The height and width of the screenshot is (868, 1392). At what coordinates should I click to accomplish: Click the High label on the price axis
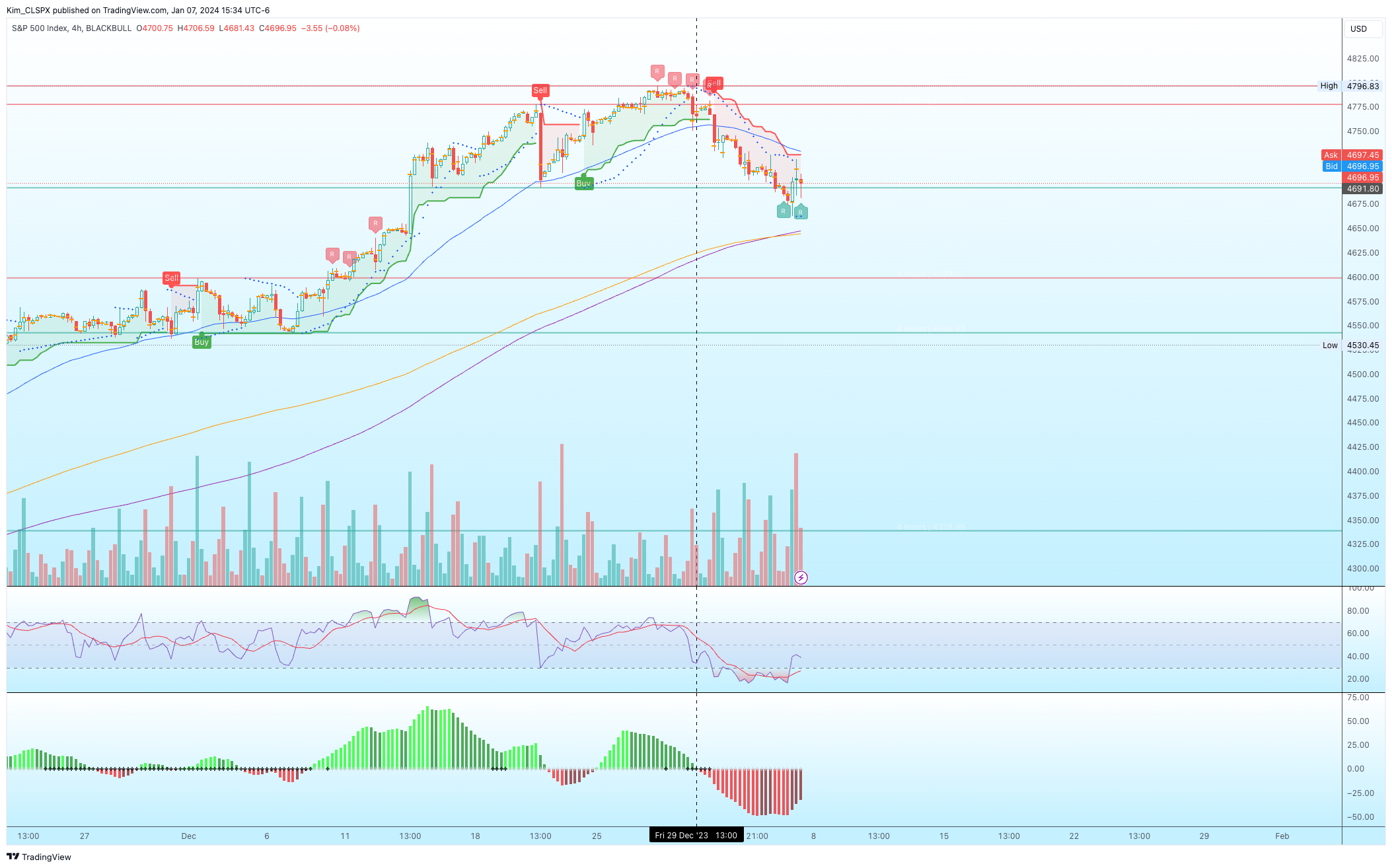click(x=1329, y=86)
